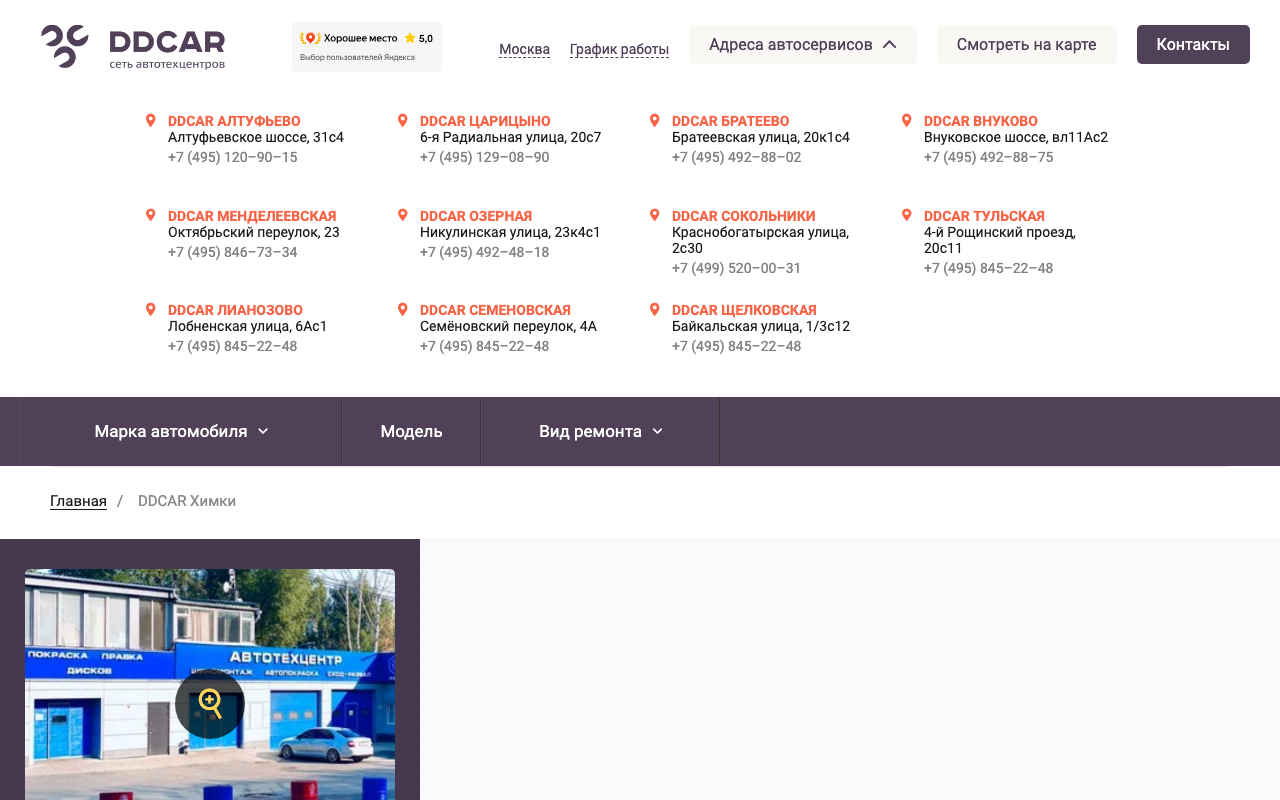Viewport: 1280px width, 800px height.
Task: Call Сокольники number +7 (499) 520–00–31
Action: (737, 268)
